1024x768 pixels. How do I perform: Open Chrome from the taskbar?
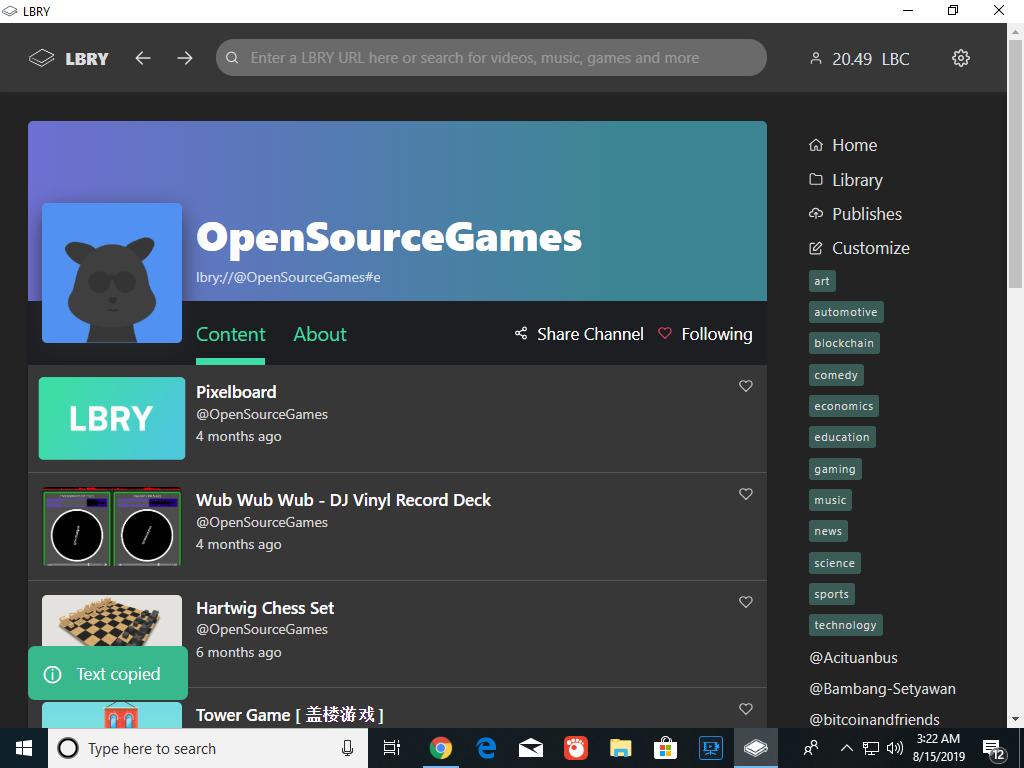point(441,748)
